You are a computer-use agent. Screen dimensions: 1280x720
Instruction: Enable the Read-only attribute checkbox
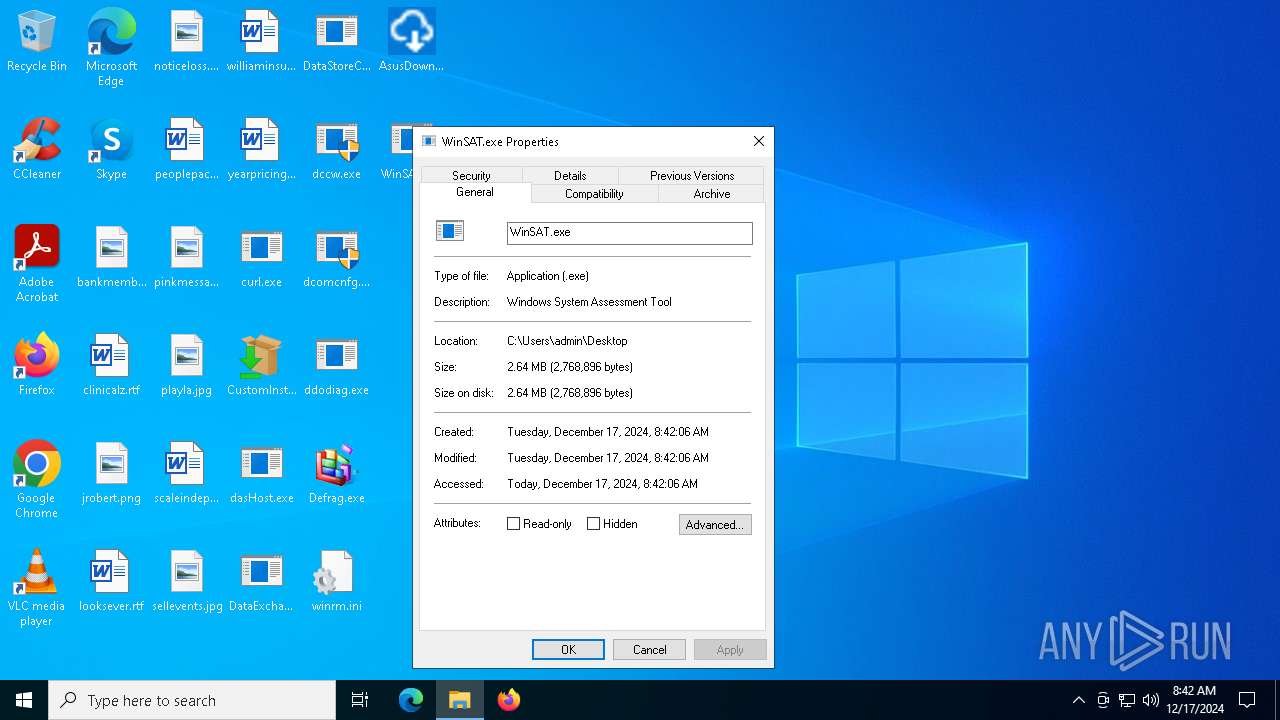click(x=513, y=524)
